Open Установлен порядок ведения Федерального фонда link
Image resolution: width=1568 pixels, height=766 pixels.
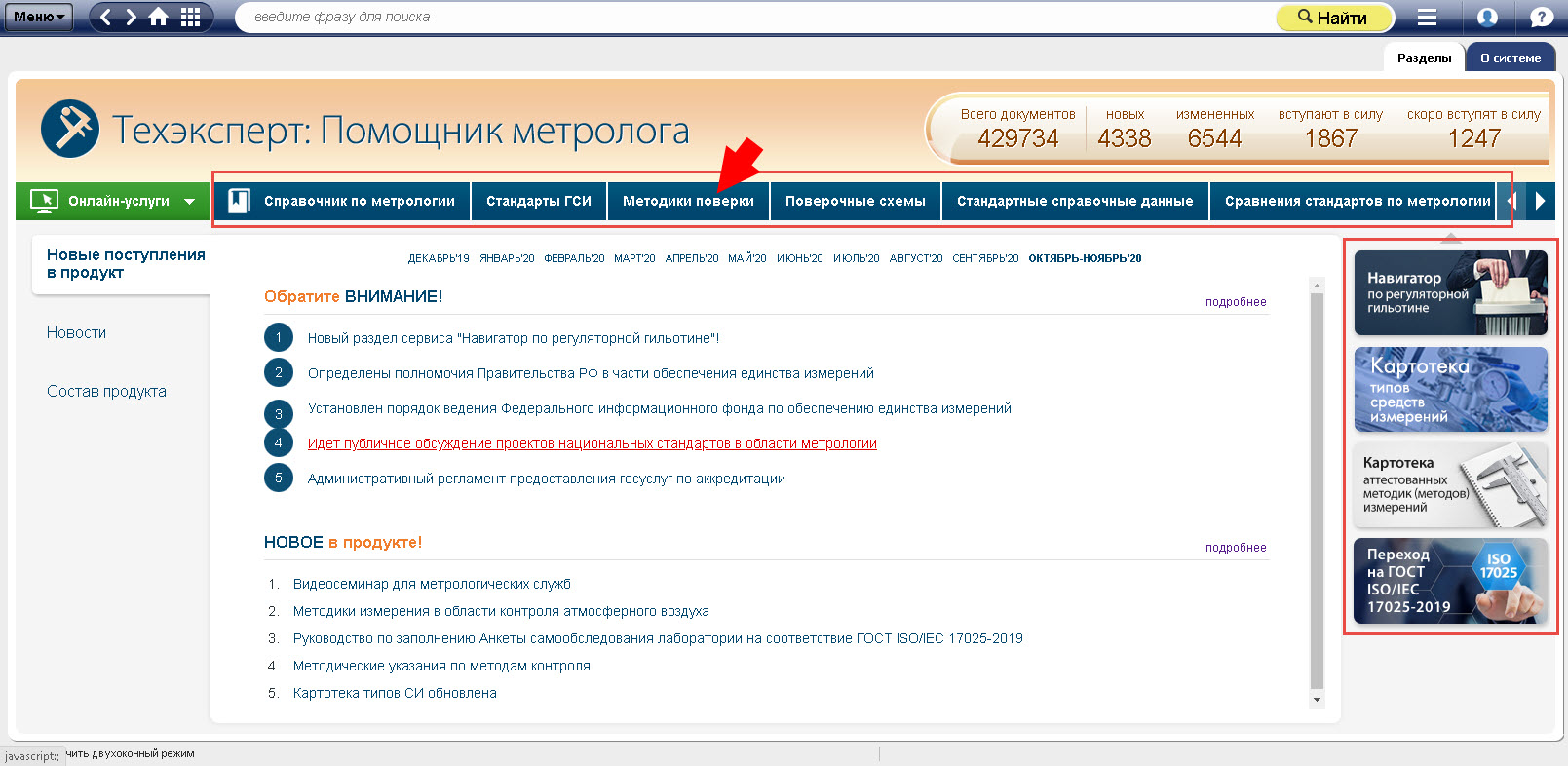point(660,408)
